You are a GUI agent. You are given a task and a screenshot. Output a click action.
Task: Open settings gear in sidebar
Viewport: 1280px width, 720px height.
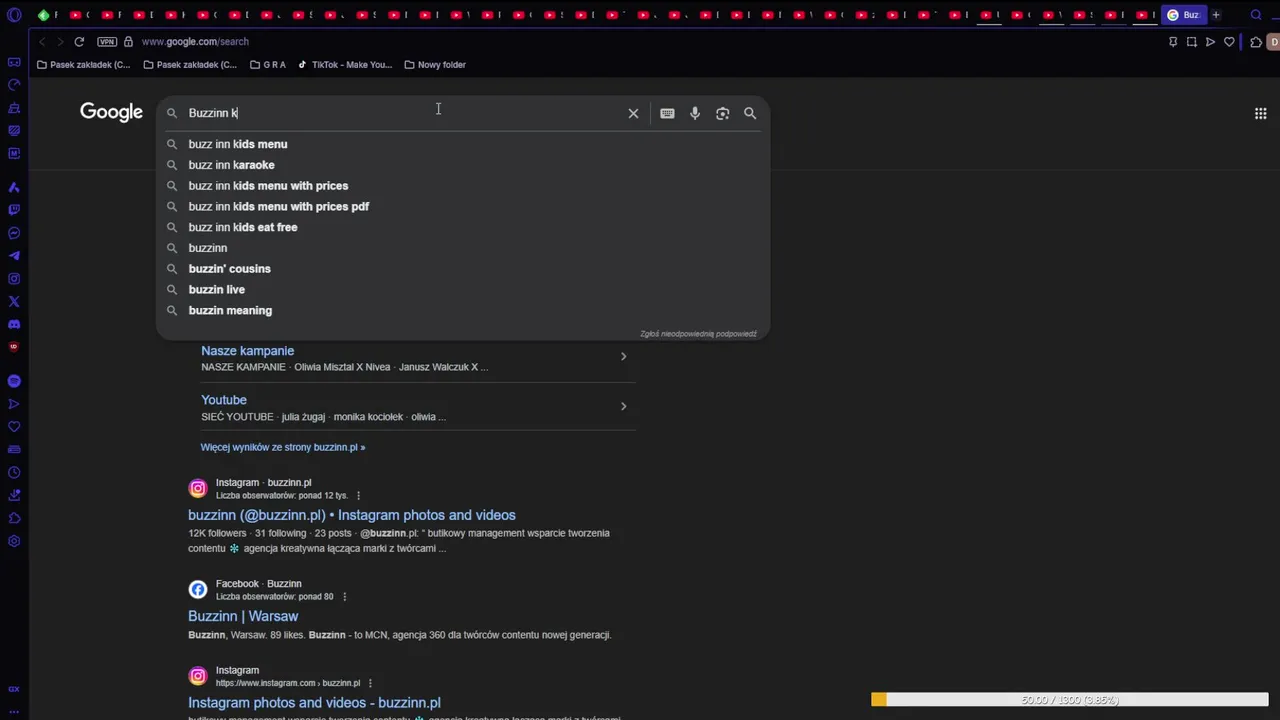14,541
